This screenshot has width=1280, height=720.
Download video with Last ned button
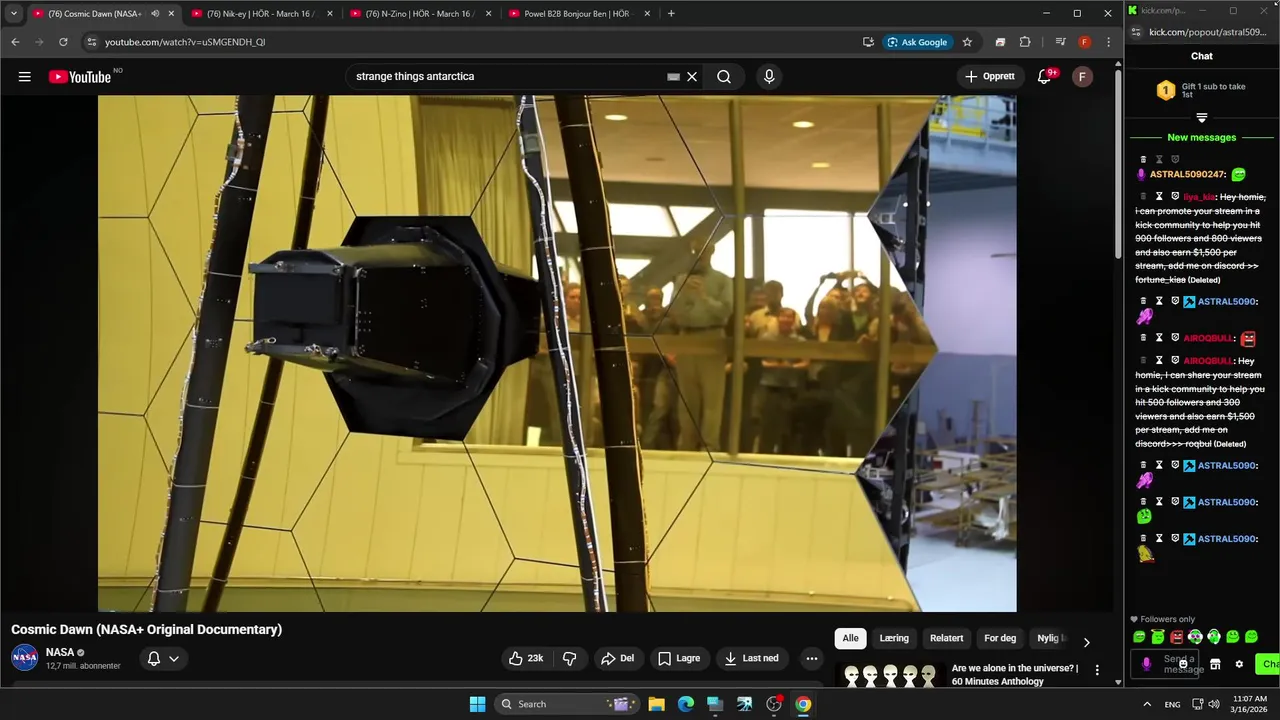tap(751, 658)
